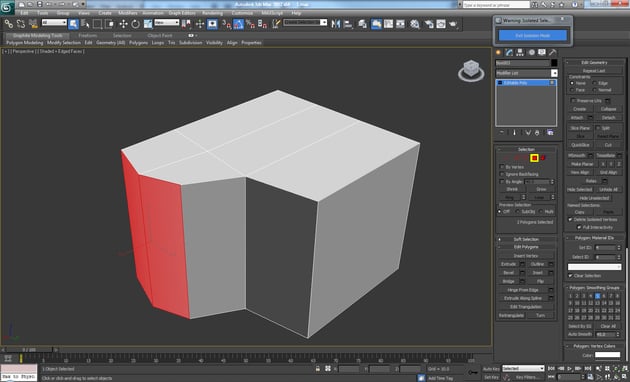Open the Modifiers menu
This screenshot has width=630, height=382.
tap(128, 13)
